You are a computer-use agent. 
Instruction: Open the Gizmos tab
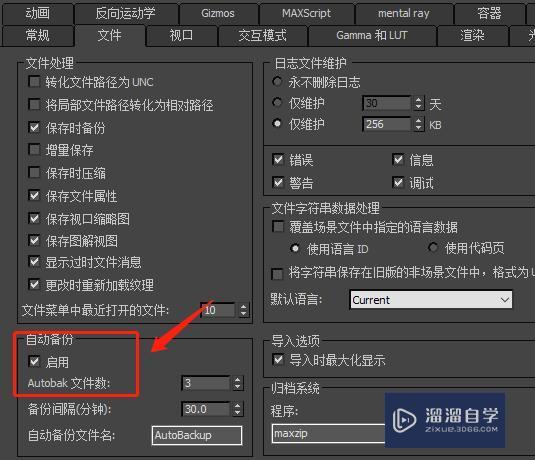click(x=218, y=14)
